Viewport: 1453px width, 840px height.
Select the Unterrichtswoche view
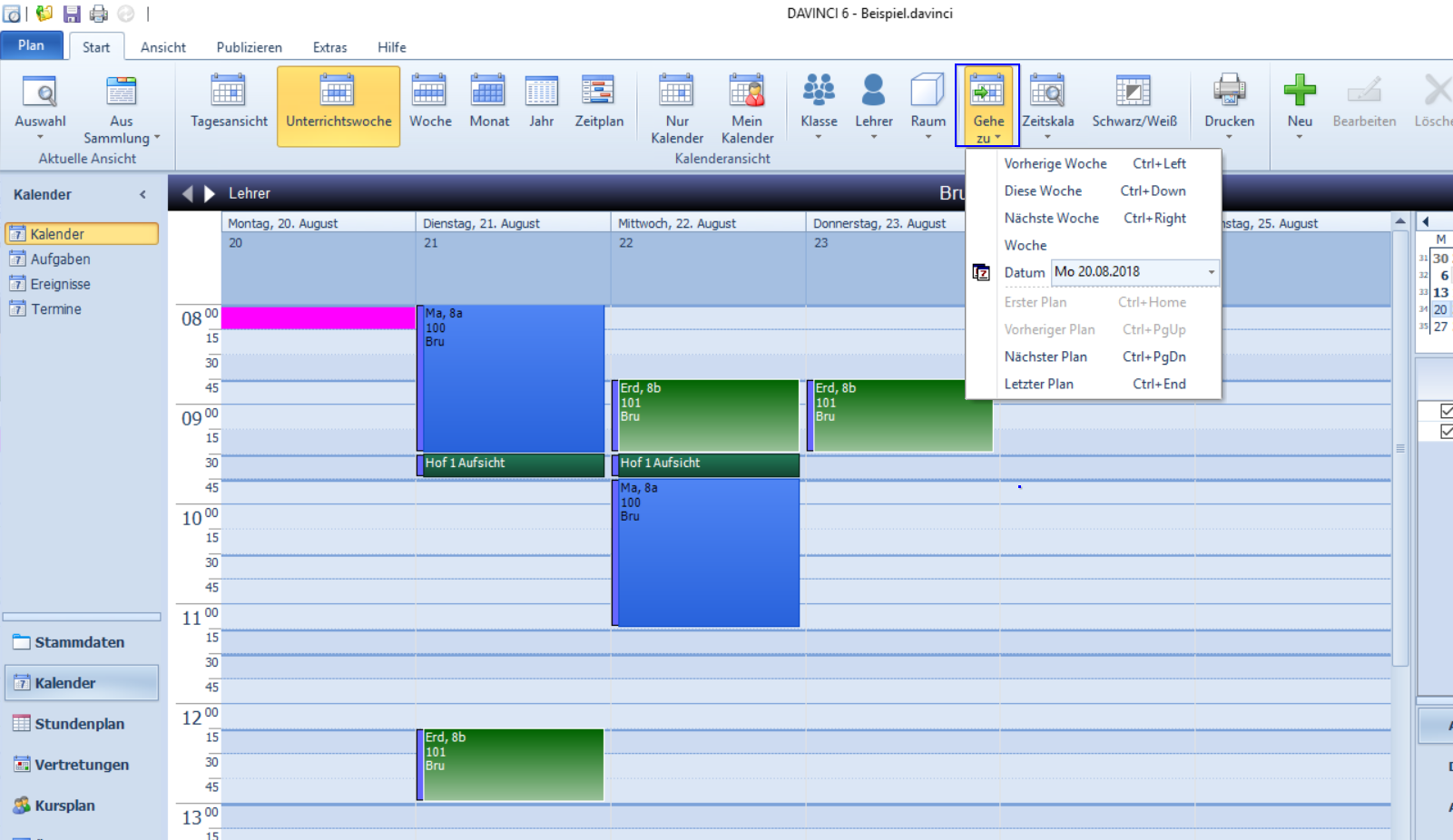tap(339, 107)
